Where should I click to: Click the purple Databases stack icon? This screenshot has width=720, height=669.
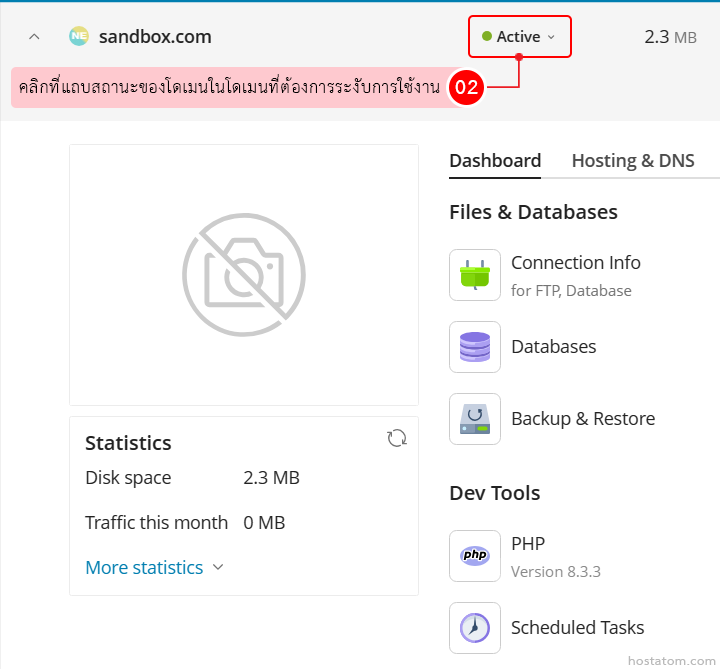click(475, 347)
